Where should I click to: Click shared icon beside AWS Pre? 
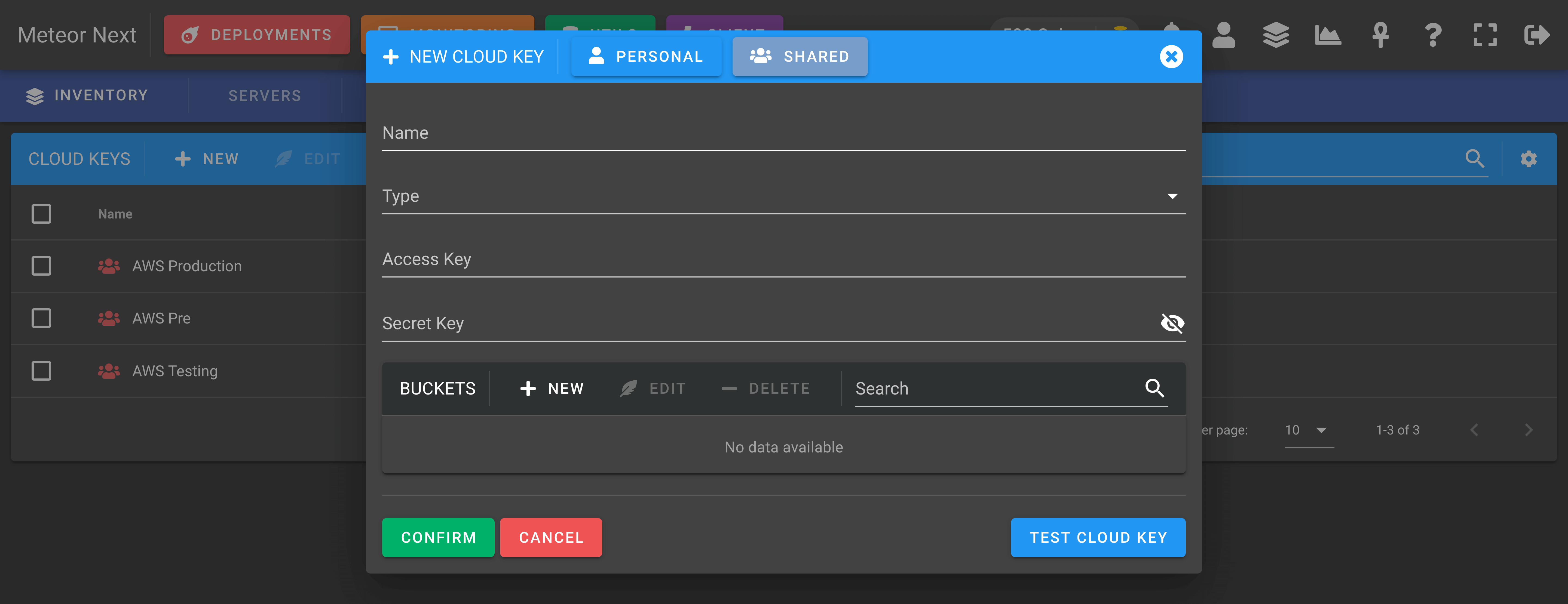click(x=109, y=318)
